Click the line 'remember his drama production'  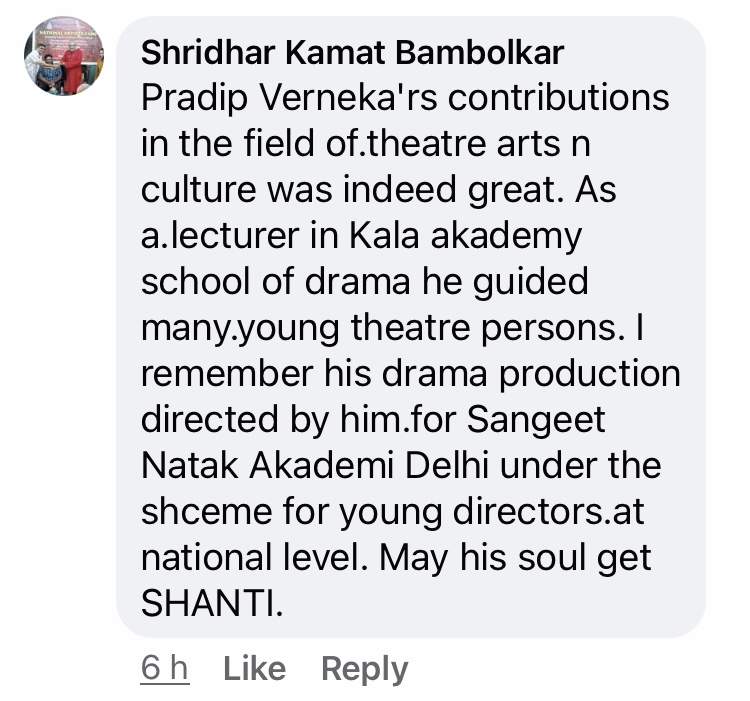pyautogui.click(x=410, y=373)
